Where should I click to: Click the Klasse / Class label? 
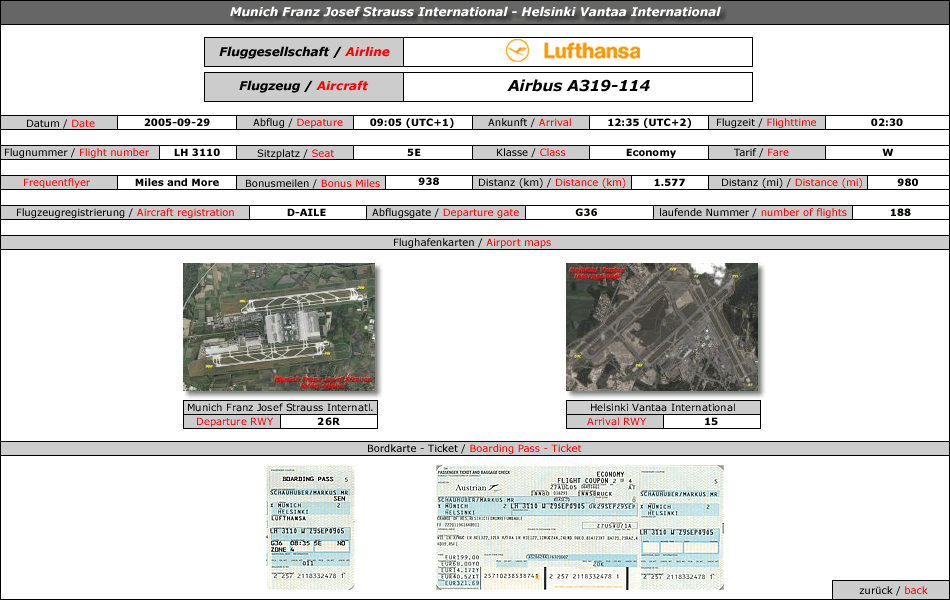tap(531, 153)
